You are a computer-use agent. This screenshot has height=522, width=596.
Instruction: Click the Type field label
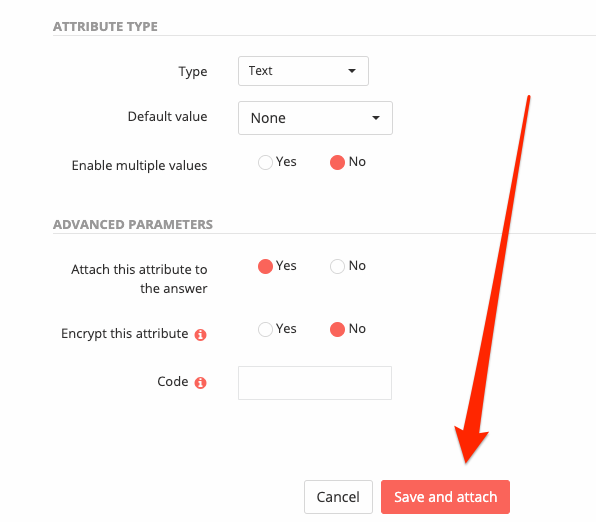coord(193,72)
